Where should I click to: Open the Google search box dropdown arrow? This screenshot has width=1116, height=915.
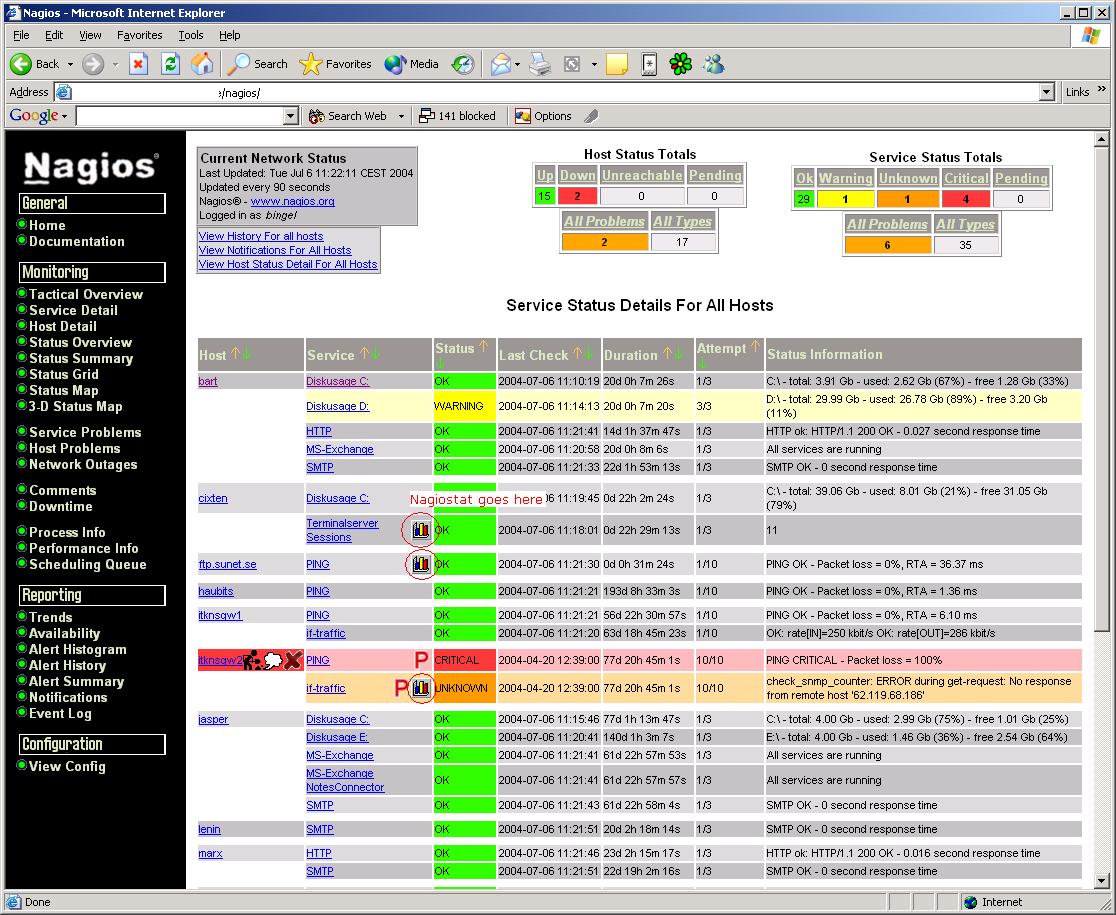[x=291, y=116]
